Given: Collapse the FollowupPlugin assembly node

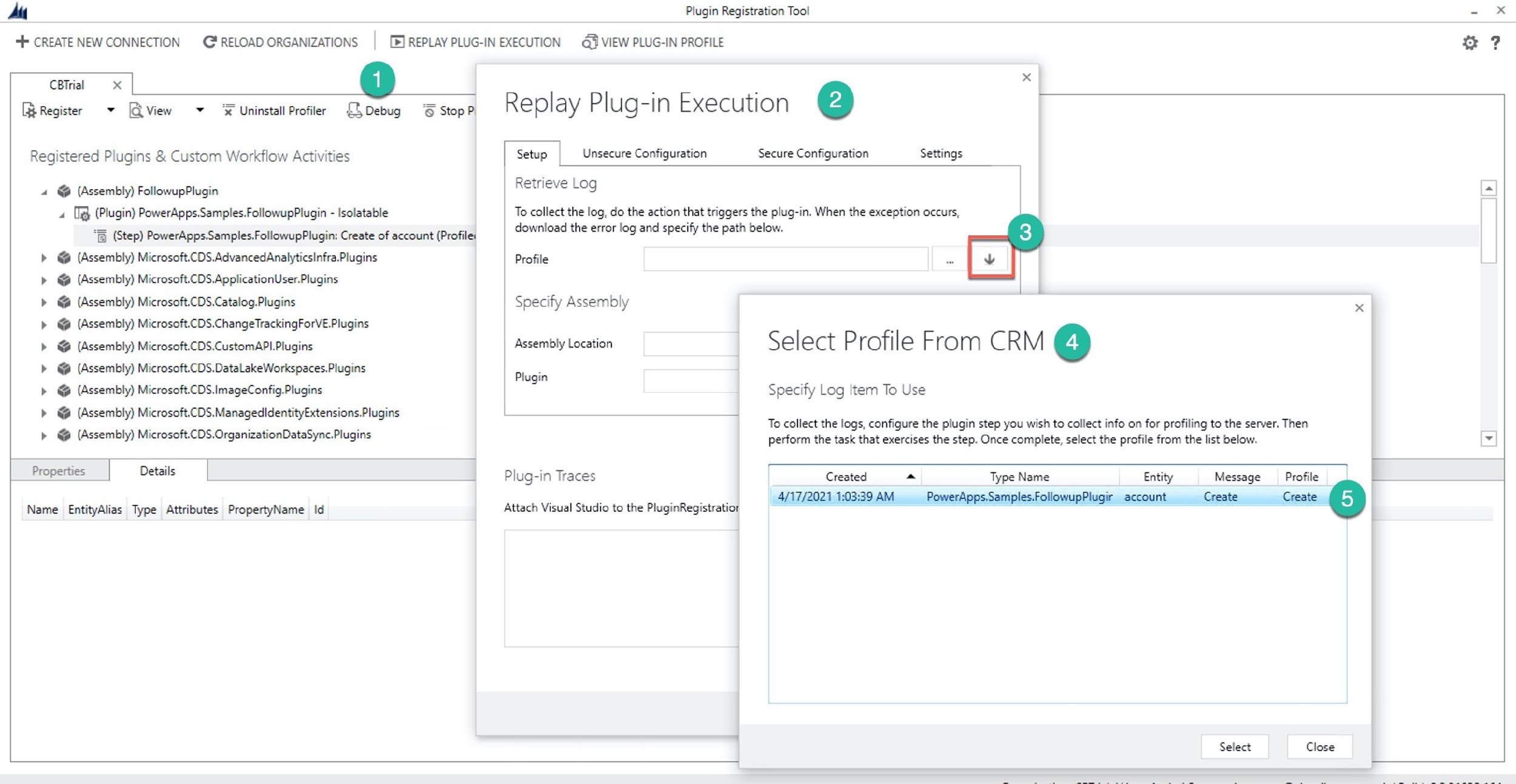Looking at the screenshot, I should tap(44, 192).
